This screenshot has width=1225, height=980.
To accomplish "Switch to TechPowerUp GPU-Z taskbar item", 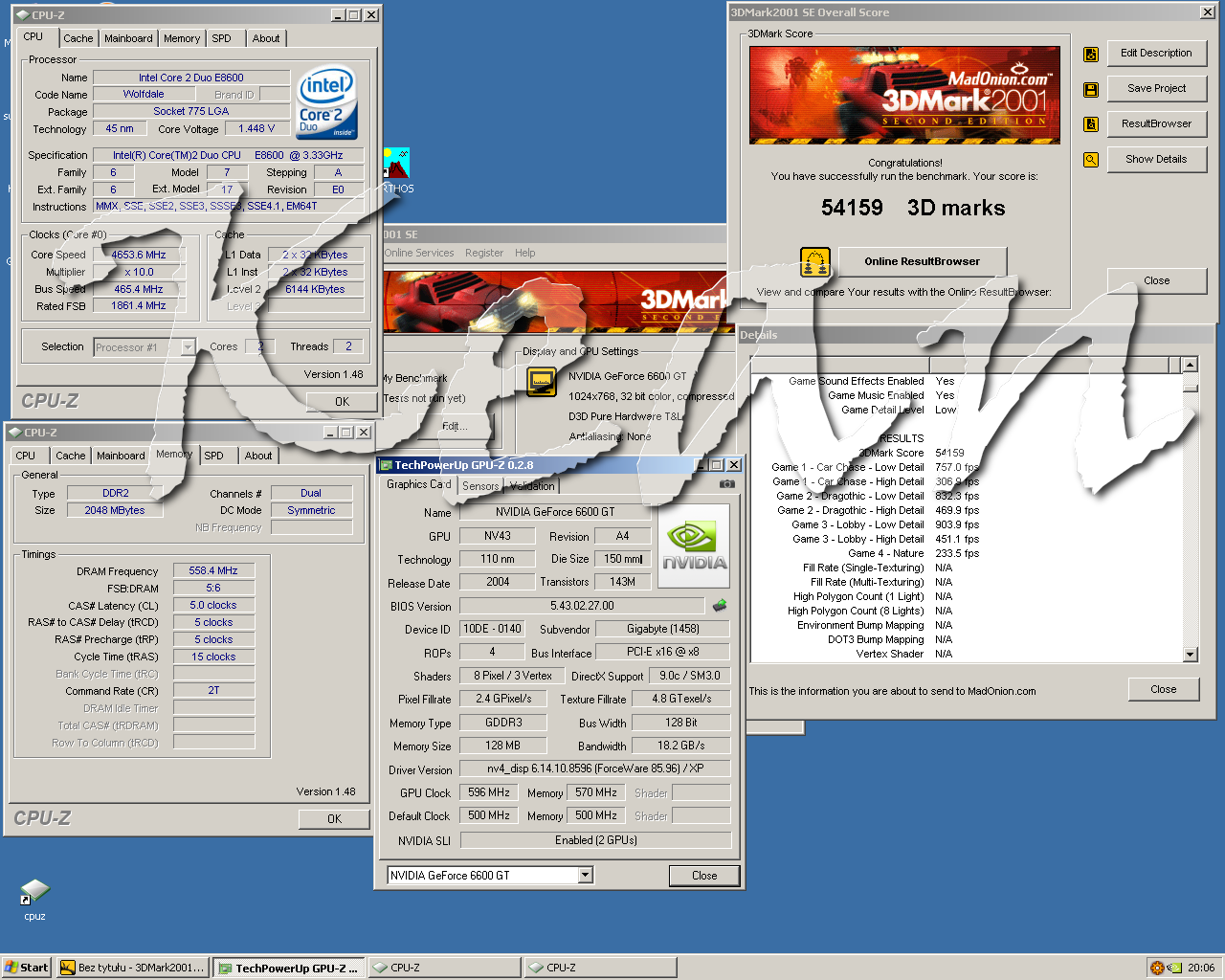I will point(288,968).
